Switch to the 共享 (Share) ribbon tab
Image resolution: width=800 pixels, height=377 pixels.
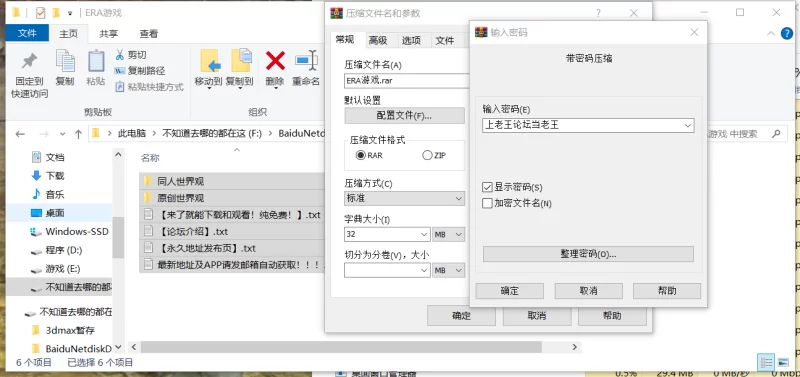click(x=109, y=34)
